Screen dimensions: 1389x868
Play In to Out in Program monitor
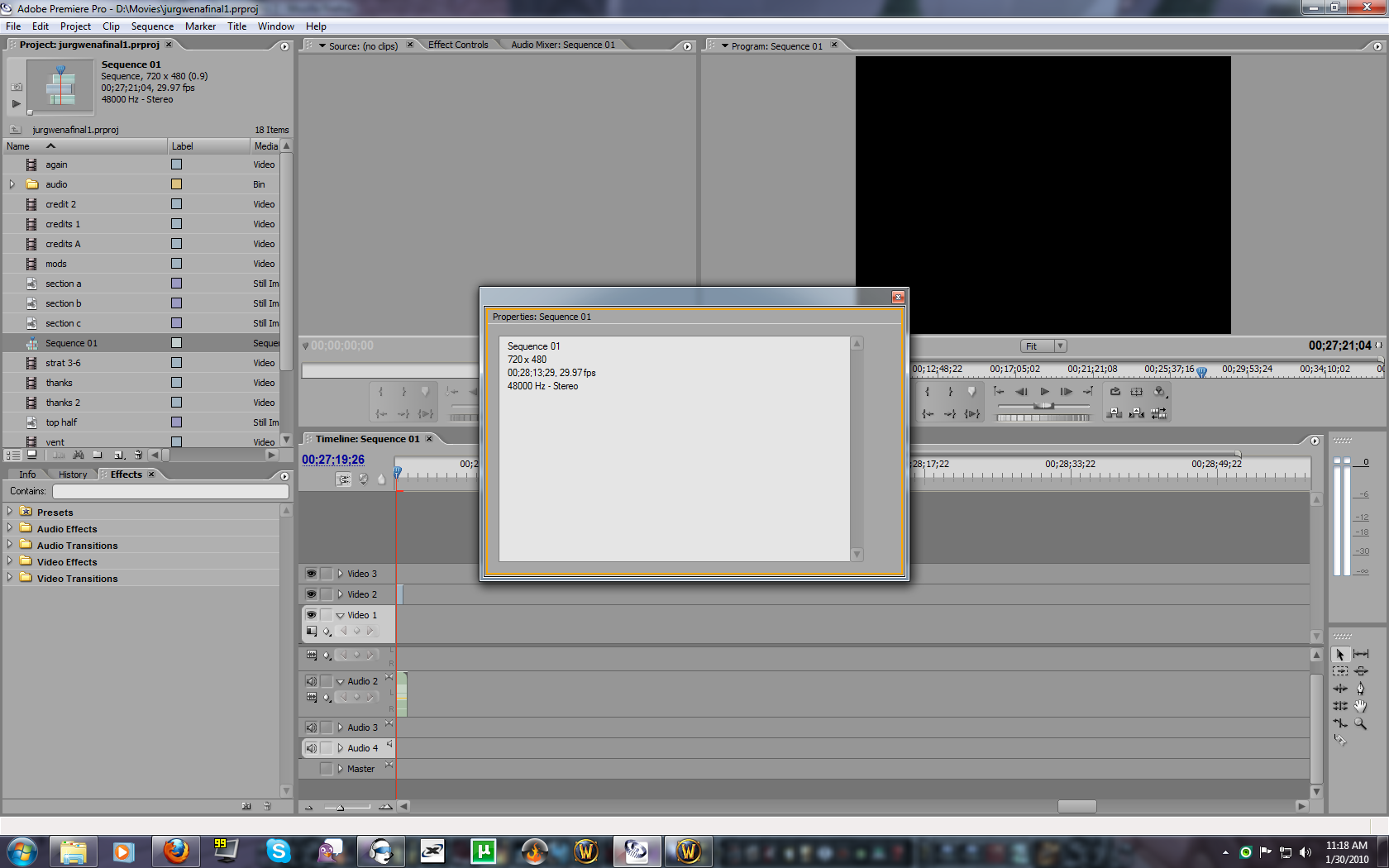972,413
